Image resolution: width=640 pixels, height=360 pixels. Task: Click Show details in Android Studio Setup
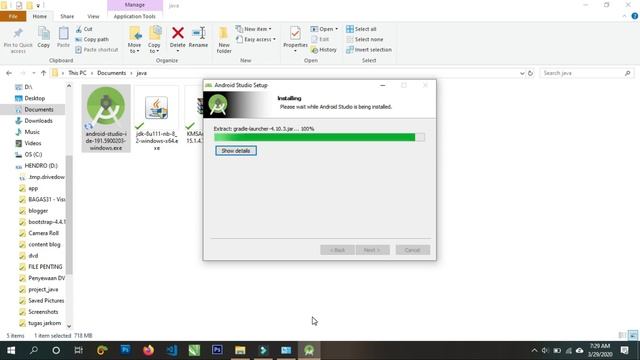click(x=236, y=151)
